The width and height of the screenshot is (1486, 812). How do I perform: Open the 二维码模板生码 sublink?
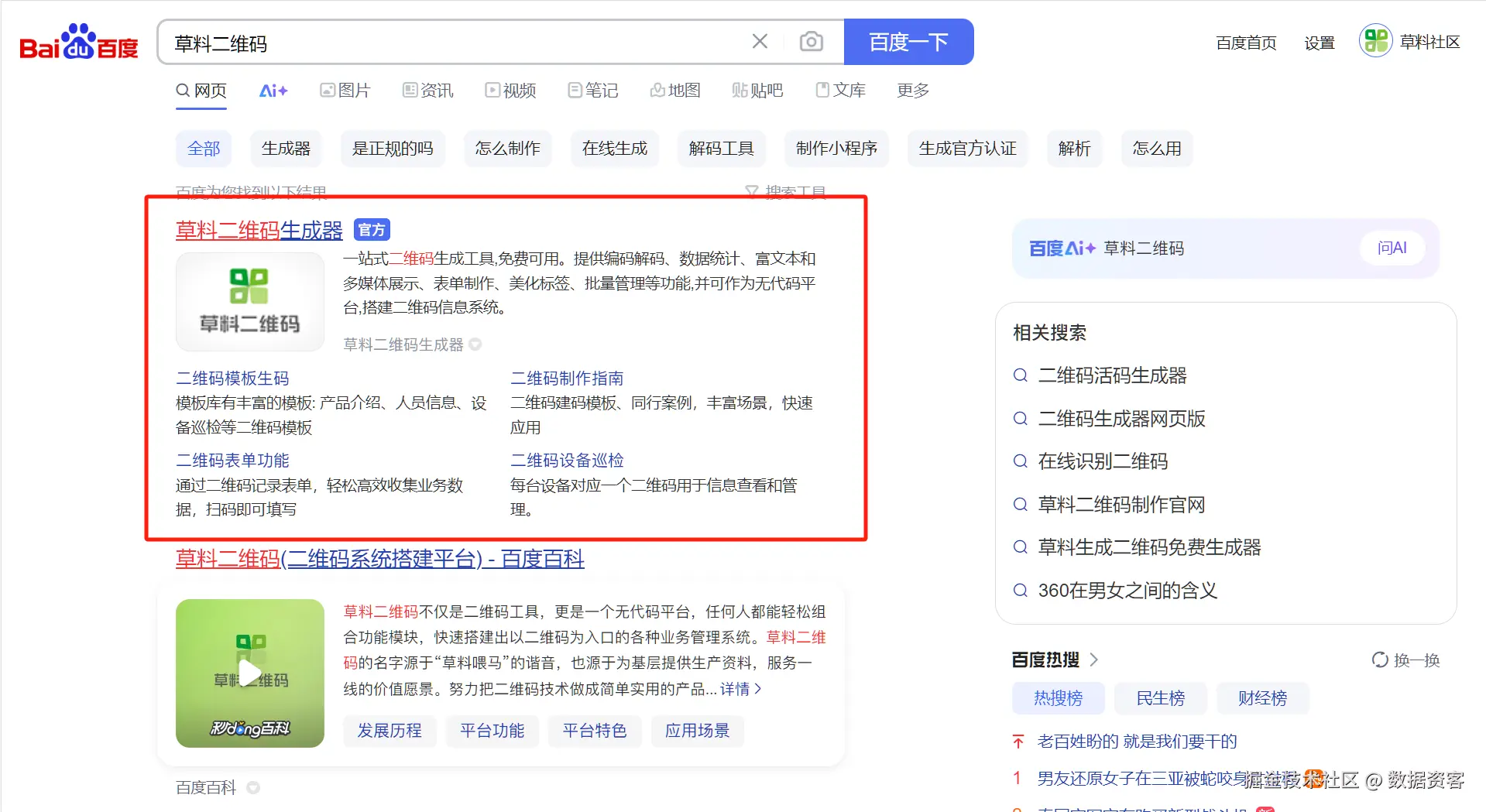click(232, 379)
